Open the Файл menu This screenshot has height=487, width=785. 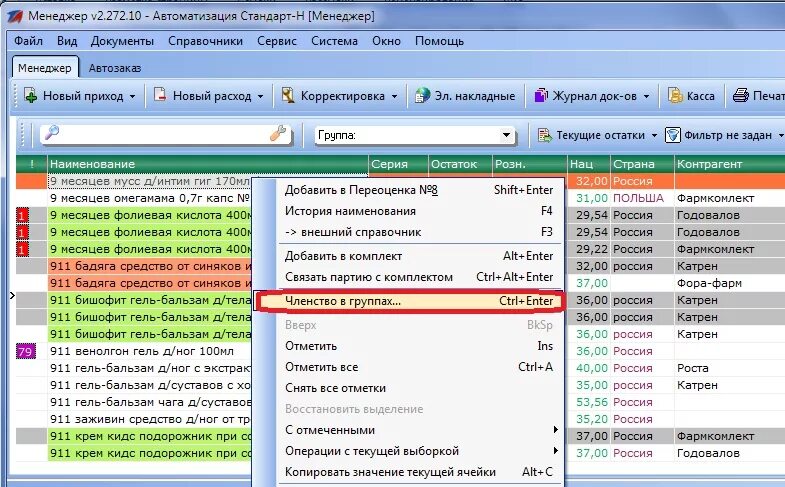pos(28,41)
